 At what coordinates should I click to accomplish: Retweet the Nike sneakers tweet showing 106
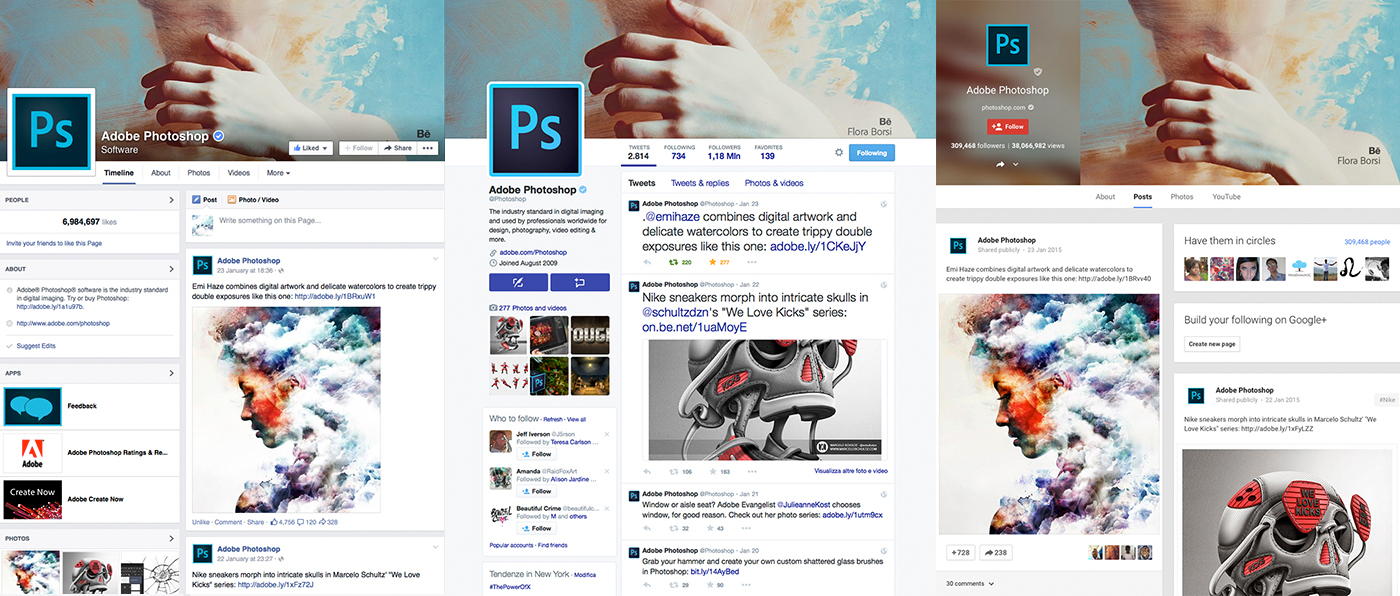pyautogui.click(x=673, y=471)
